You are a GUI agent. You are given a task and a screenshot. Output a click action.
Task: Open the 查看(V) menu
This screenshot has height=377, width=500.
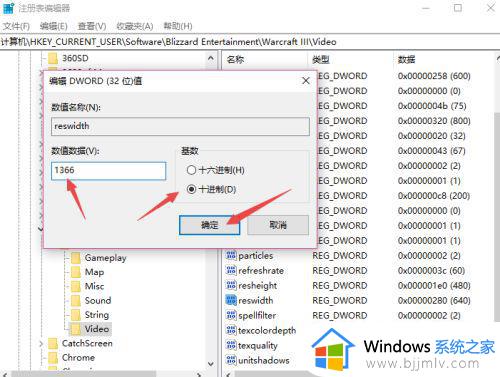click(92, 26)
